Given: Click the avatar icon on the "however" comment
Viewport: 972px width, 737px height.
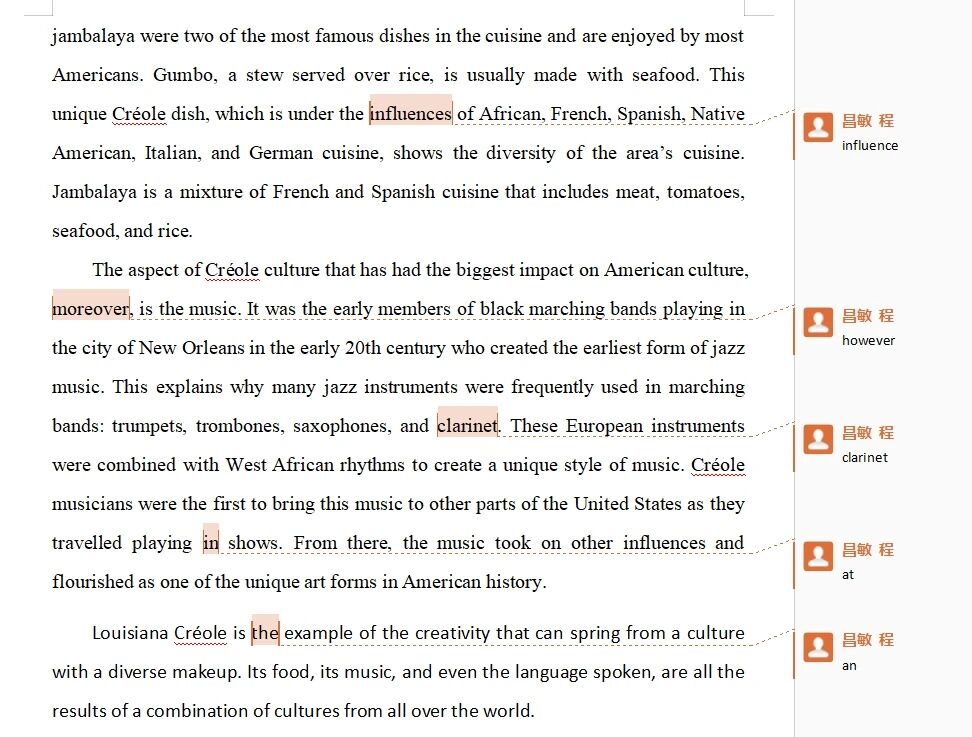Looking at the screenshot, I should [x=819, y=322].
